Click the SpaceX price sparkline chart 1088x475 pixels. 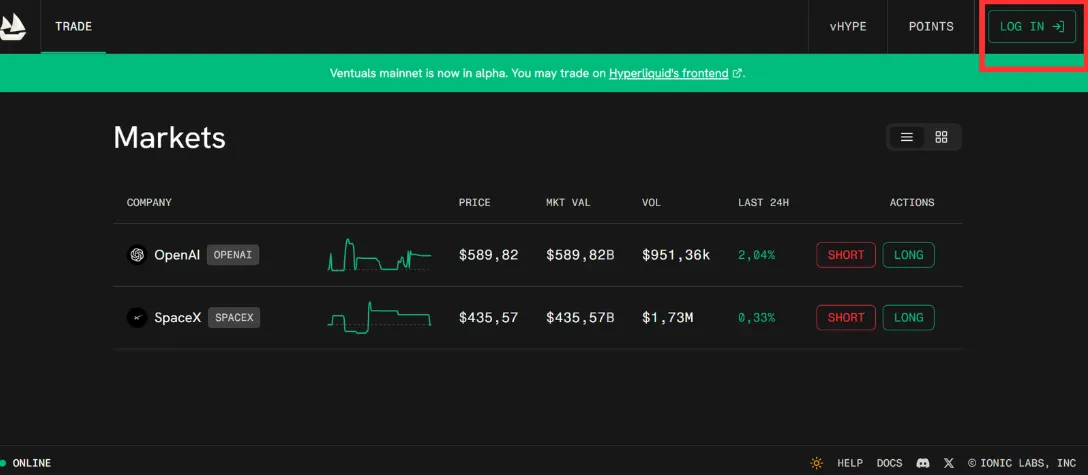[379, 318]
